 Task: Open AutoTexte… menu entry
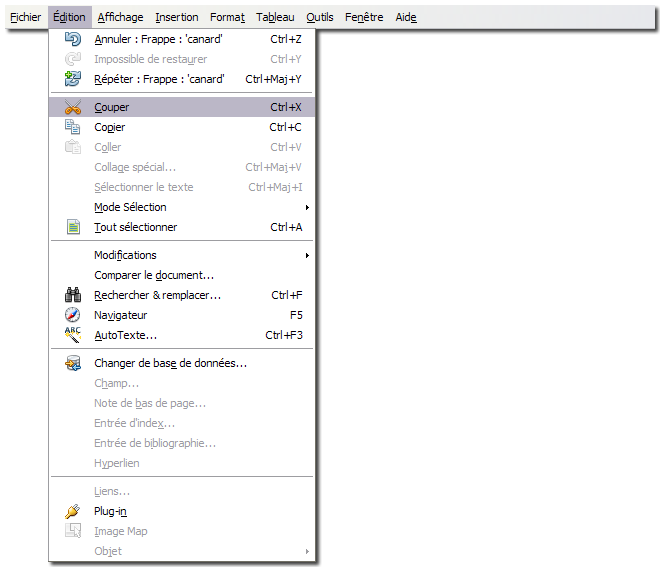point(182,335)
